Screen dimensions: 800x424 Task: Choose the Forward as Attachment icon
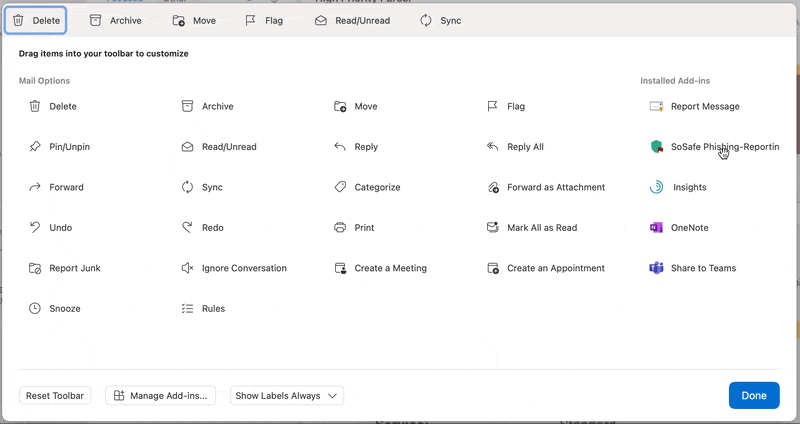point(492,187)
